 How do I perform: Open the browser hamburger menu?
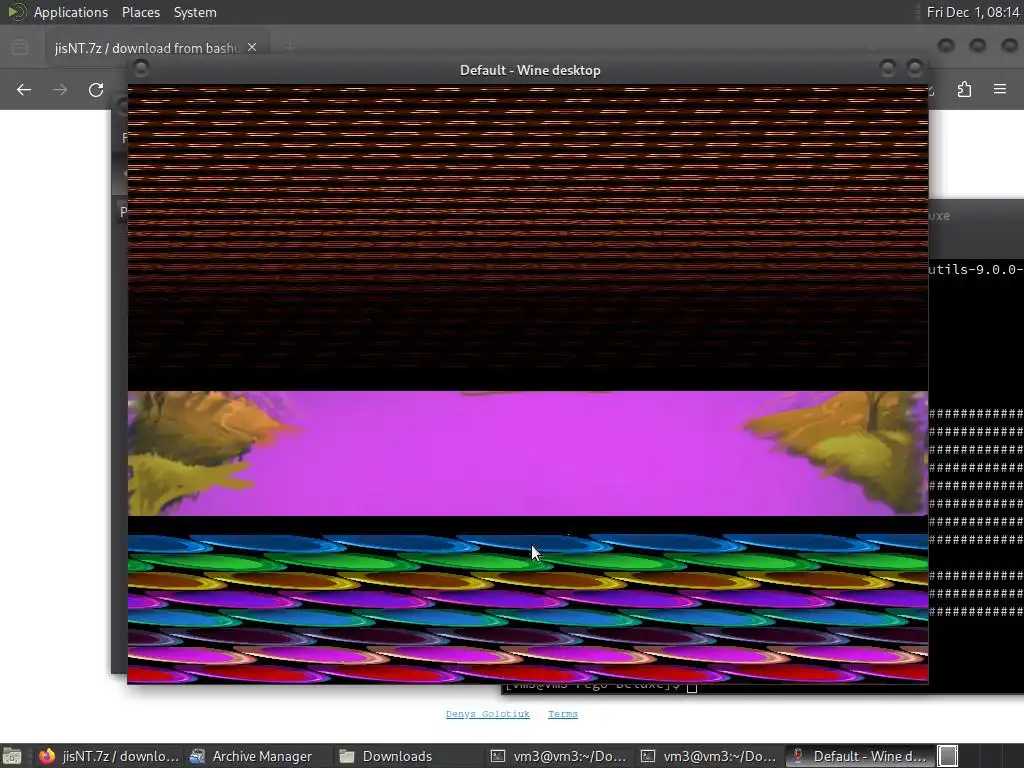pos(1000,89)
